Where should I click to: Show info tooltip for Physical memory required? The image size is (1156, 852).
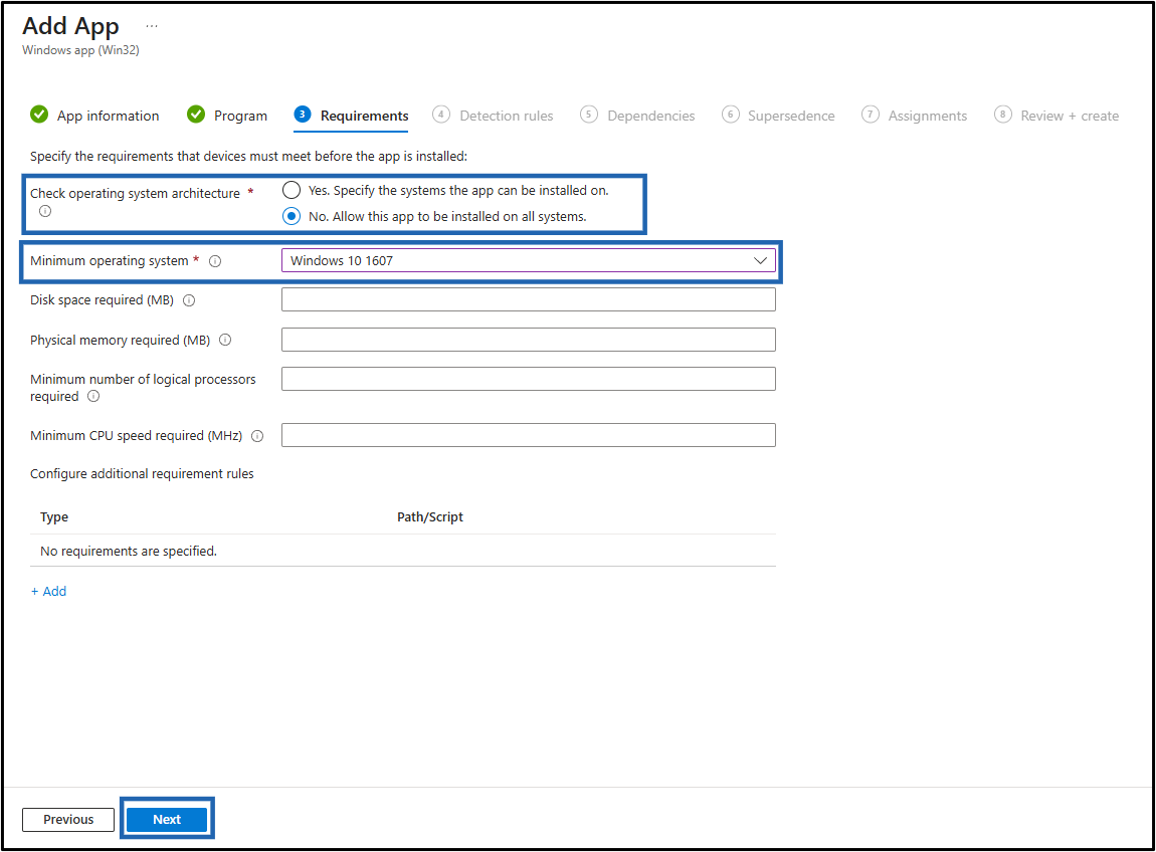click(226, 340)
